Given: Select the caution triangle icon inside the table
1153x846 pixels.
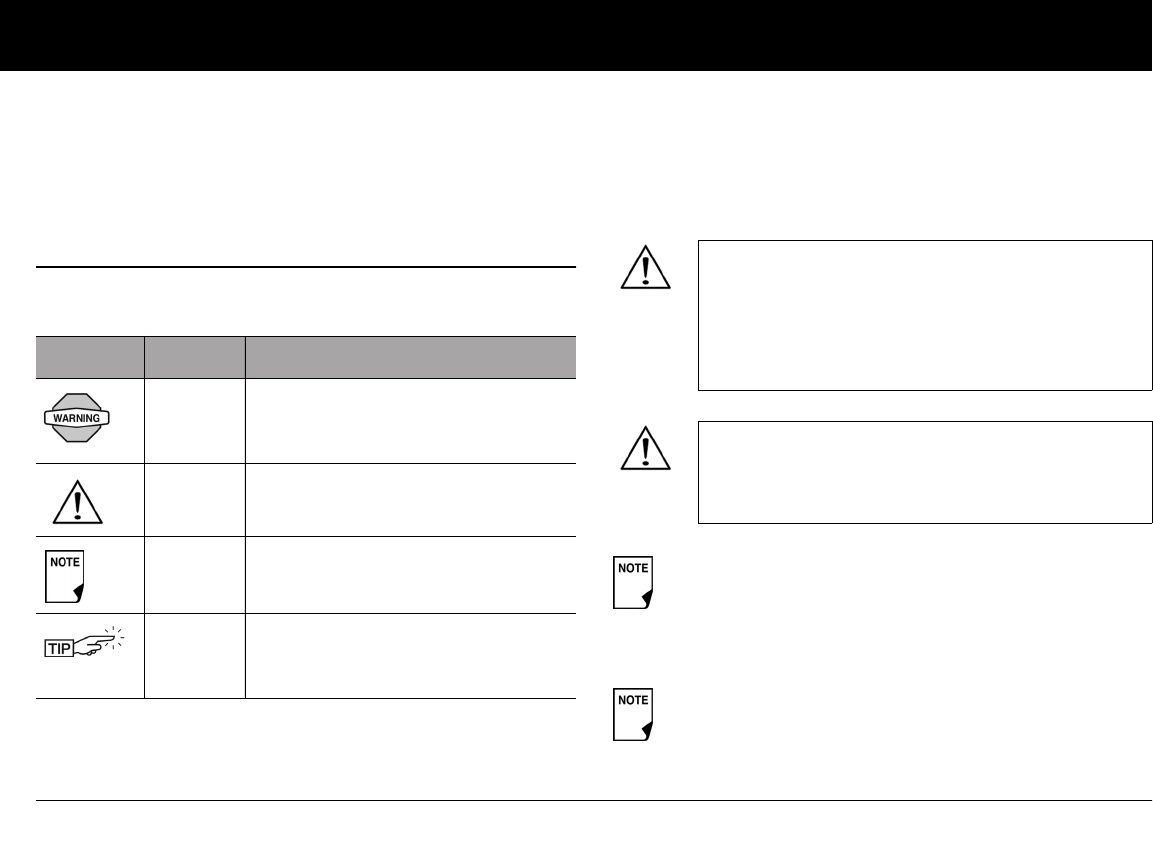Looking at the screenshot, I should 77,502.
